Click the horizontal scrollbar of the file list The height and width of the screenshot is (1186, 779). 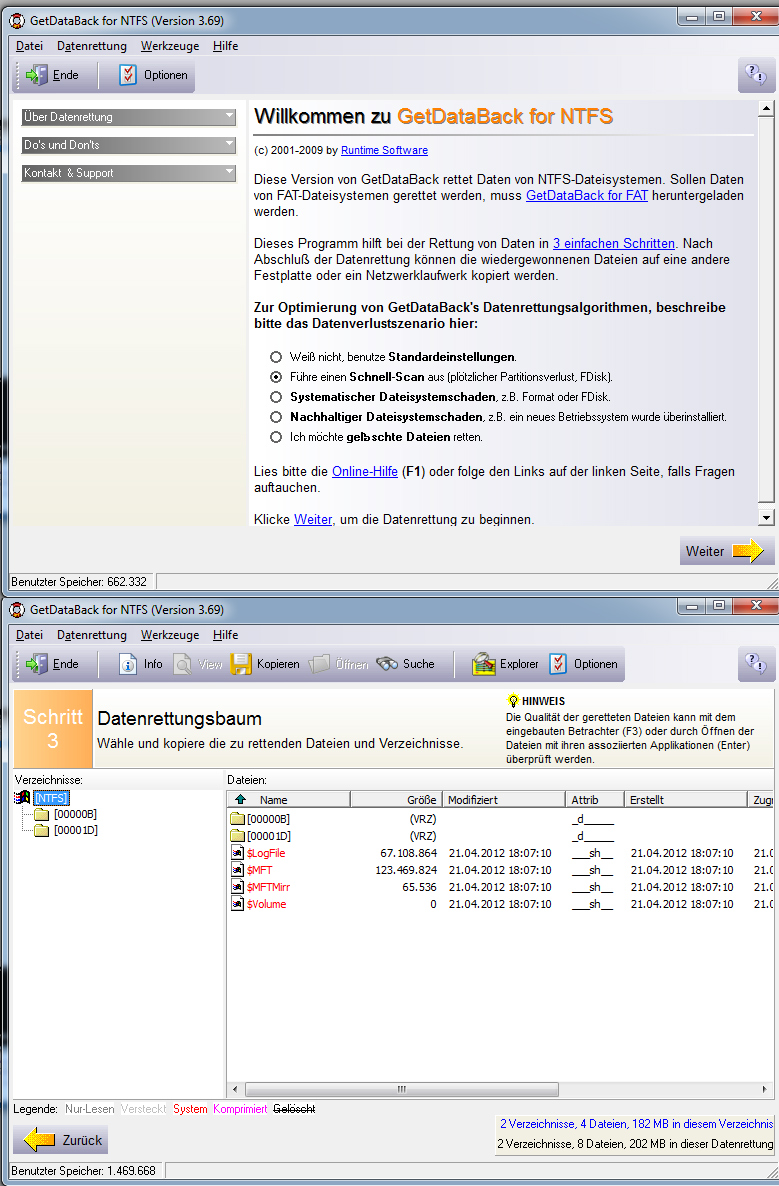[x=500, y=1089]
